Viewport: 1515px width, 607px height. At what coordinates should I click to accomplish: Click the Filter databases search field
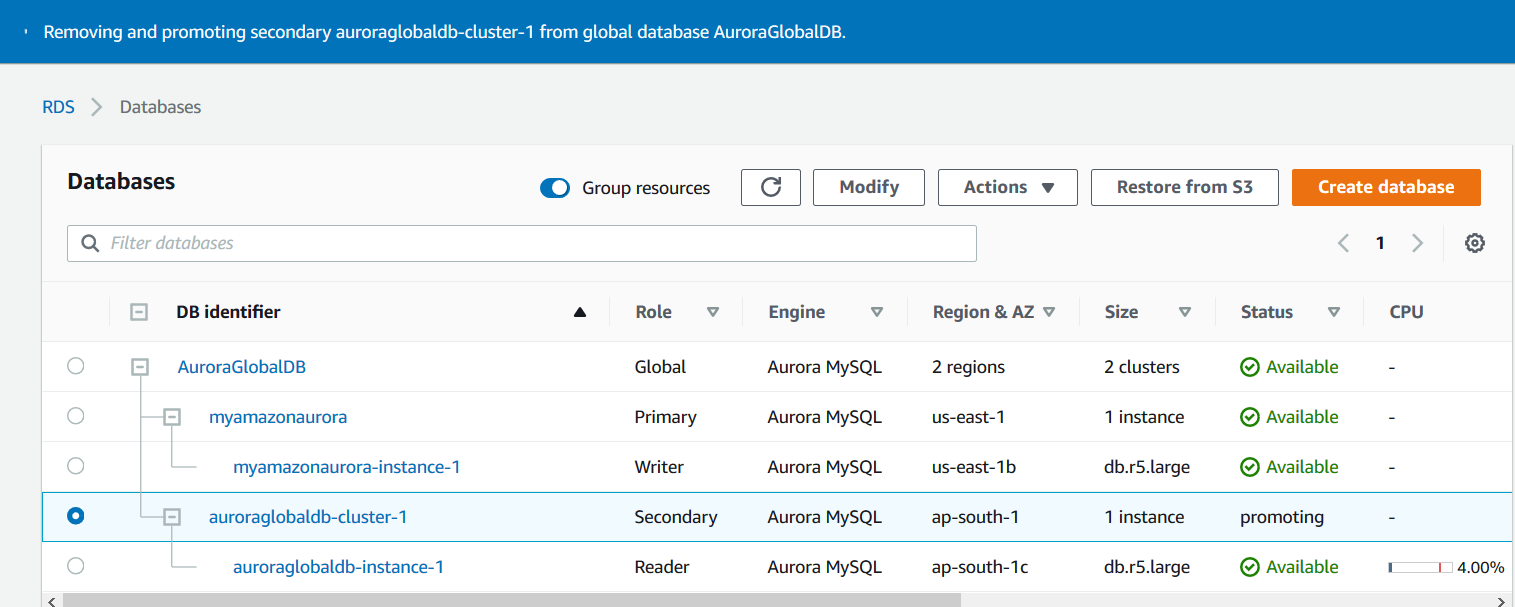pyautogui.click(x=521, y=243)
